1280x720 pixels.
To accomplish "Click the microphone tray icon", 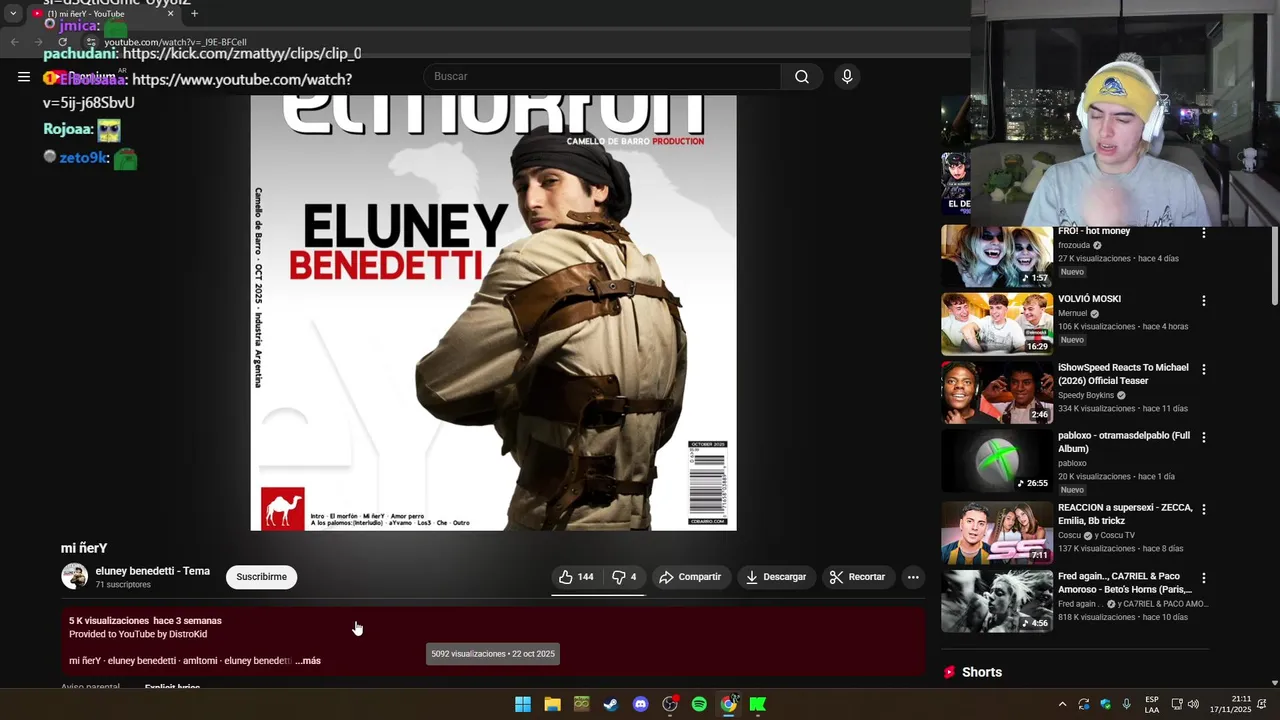I will point(1127,704).
